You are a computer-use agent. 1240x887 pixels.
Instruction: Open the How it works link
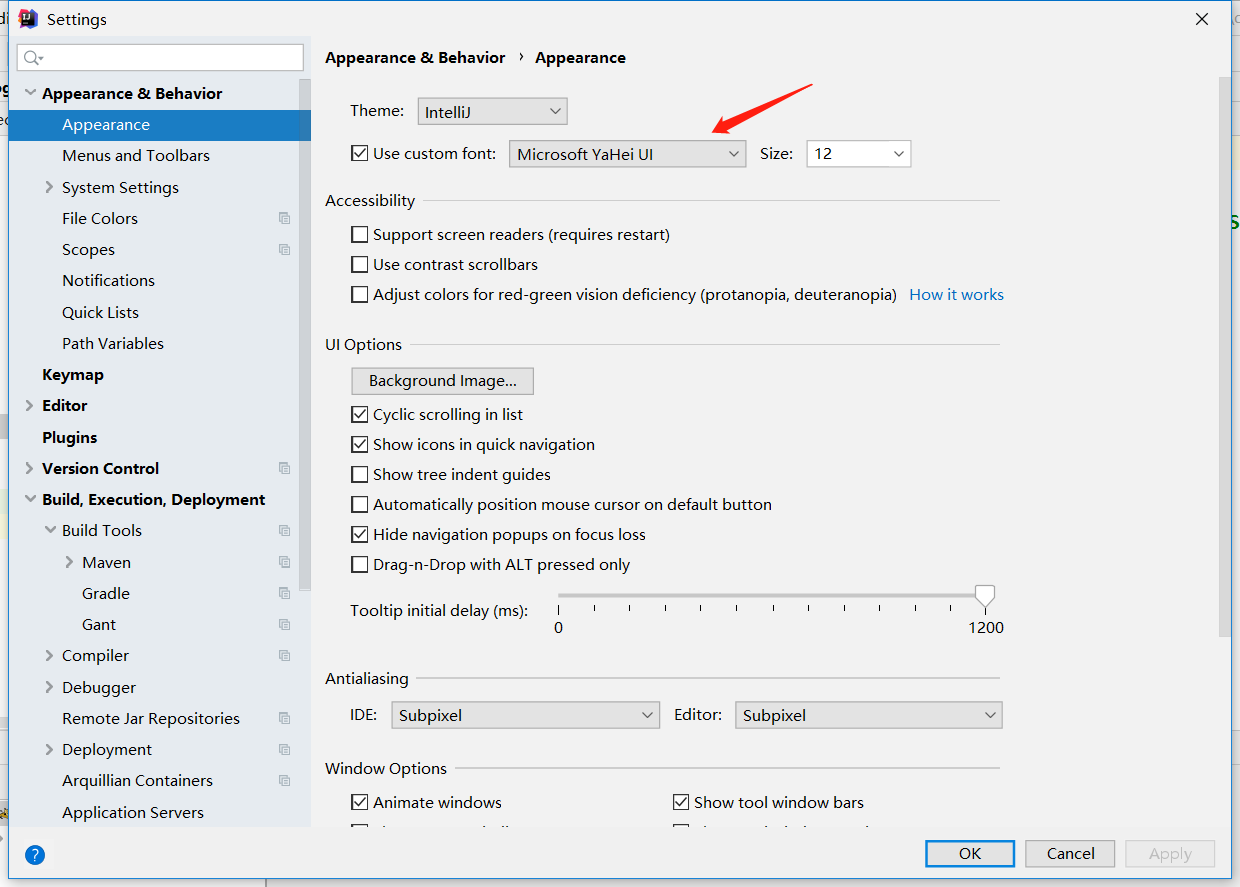[956, 294]
